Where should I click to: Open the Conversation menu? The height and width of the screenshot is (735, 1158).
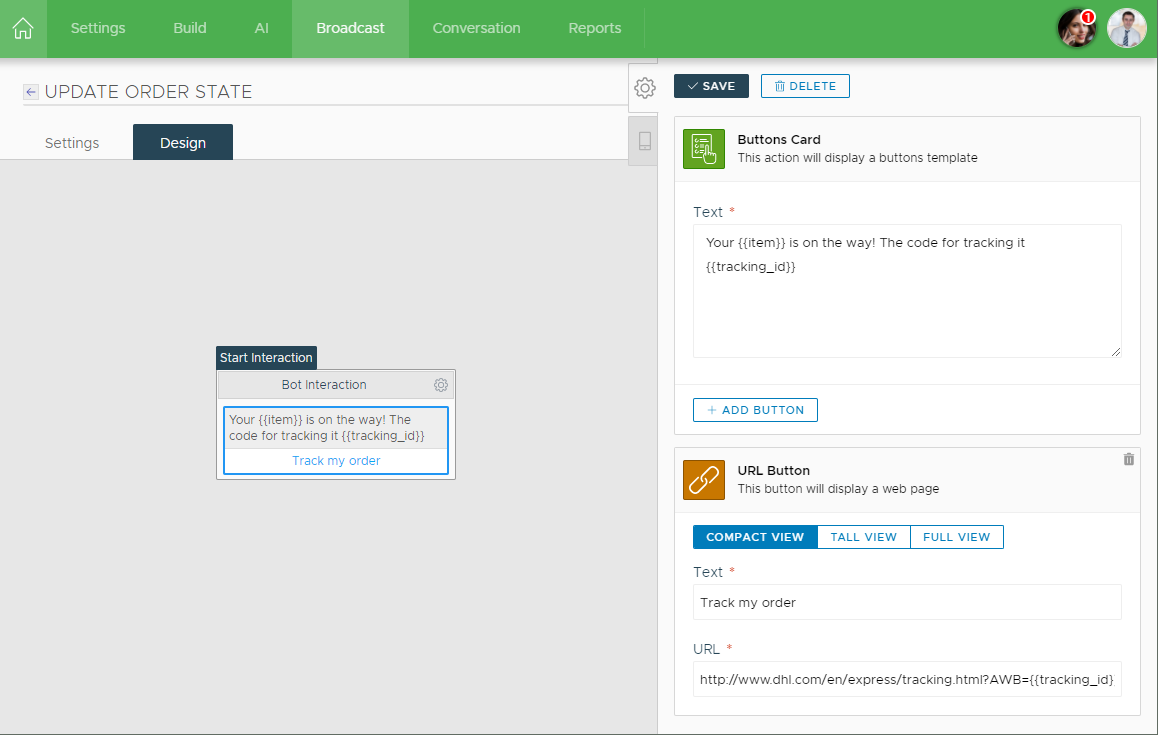tap(476, 28)
